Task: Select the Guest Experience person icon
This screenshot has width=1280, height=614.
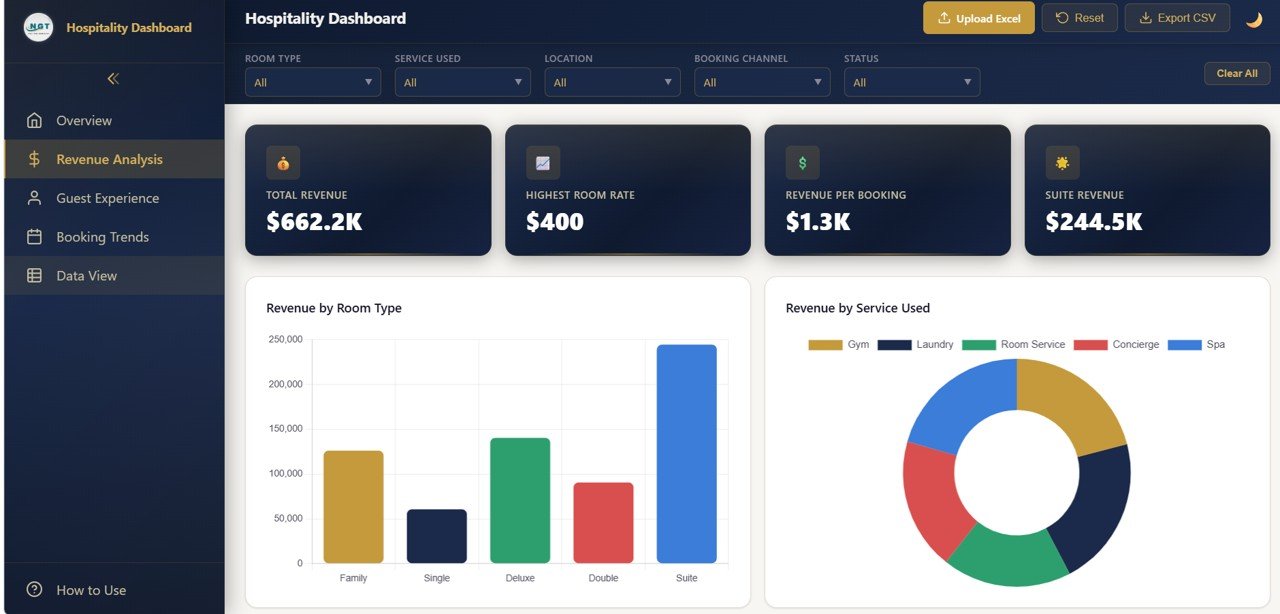Action: coord(34,198)
